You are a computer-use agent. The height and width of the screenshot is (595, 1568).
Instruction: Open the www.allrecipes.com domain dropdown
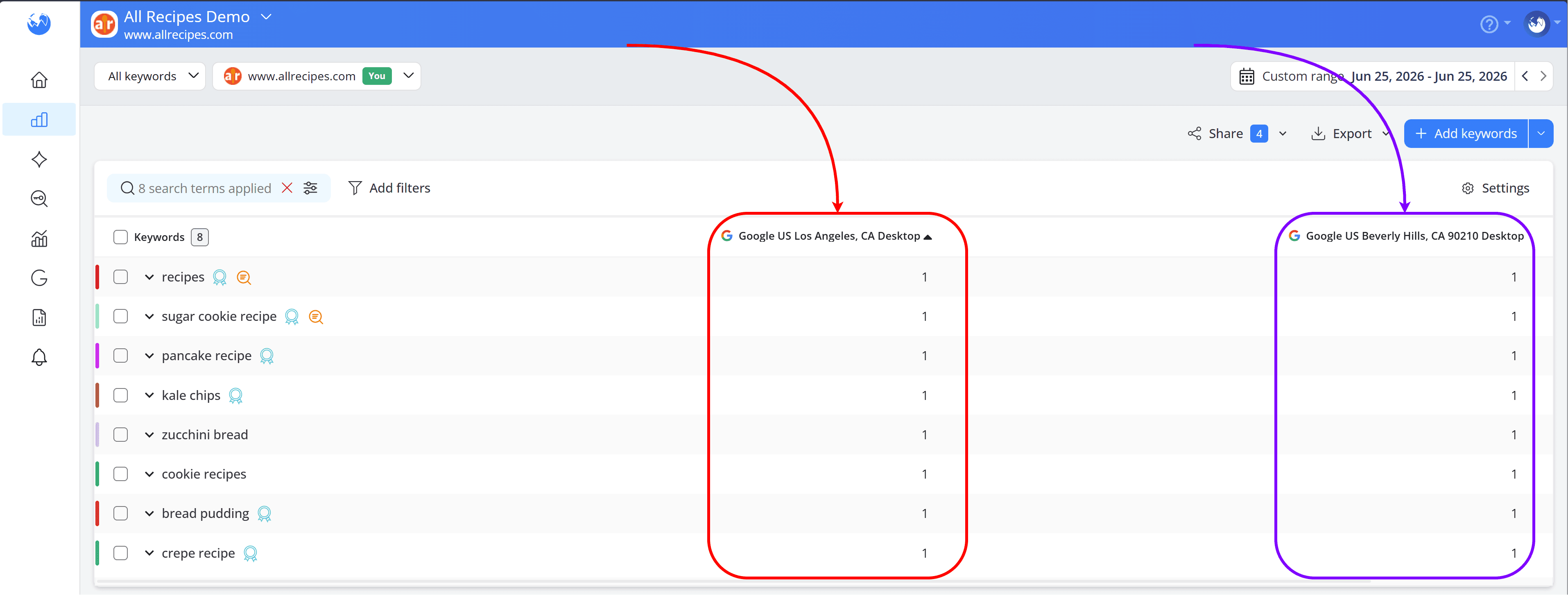coord(317,76)
